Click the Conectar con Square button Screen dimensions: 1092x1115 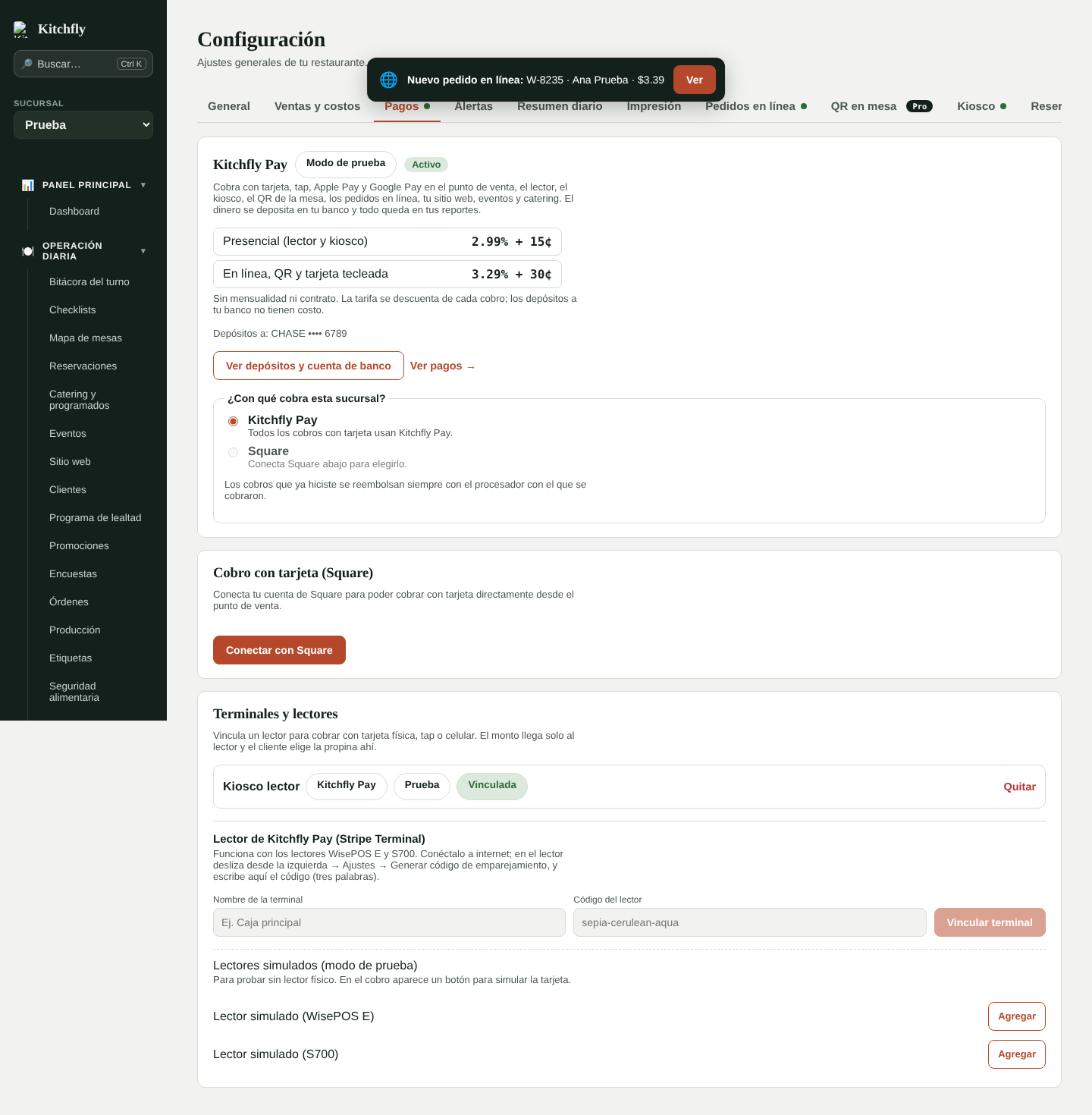pos(279,650)
